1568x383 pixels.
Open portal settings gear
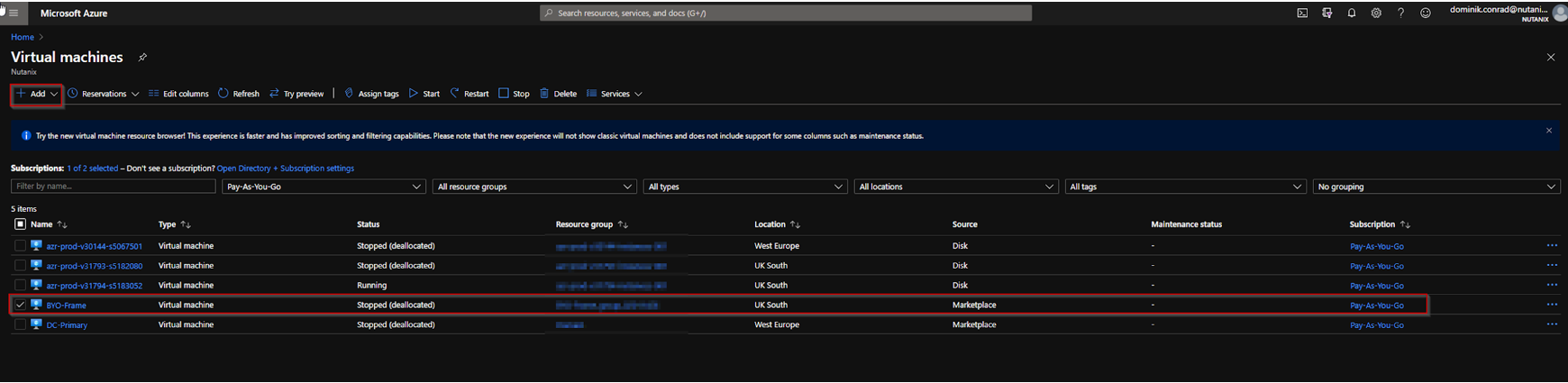[1376, 14]
